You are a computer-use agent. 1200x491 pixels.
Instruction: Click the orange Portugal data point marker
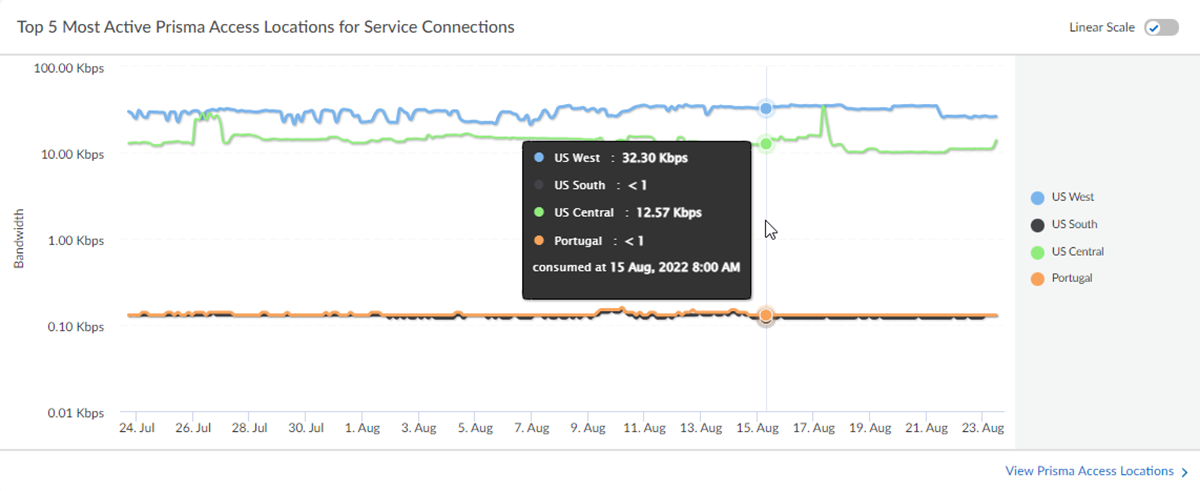coord(766,316)
